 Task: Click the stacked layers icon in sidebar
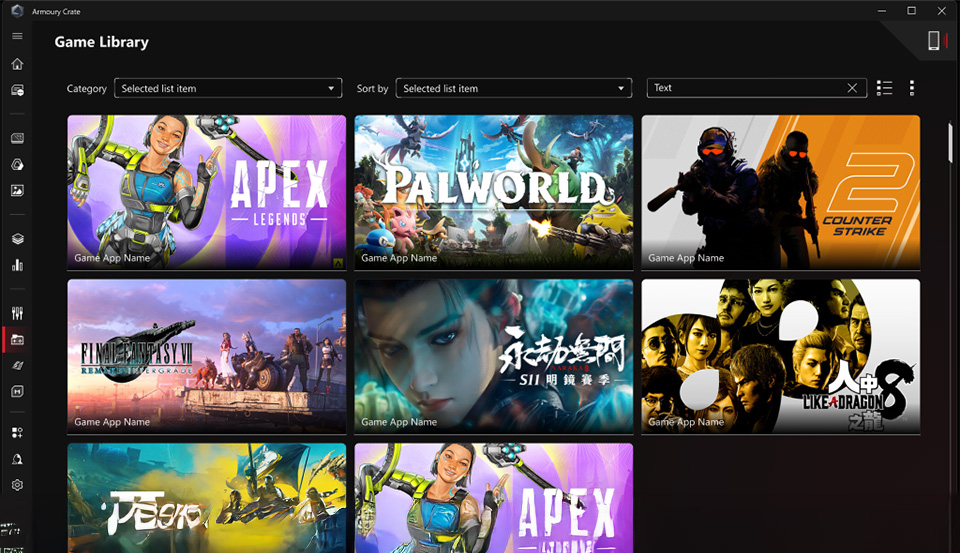(x=17, y=239)
